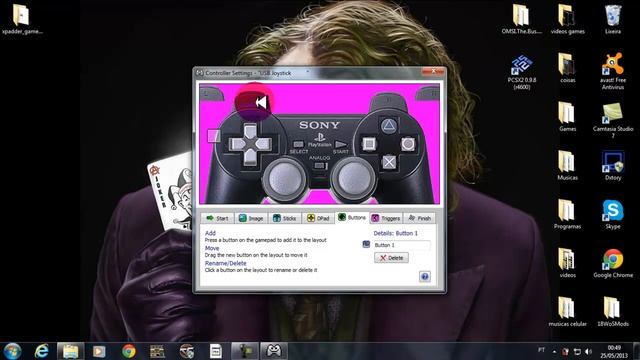
Task: Open the Games folder on desktop
Action: tap(567, 117)
